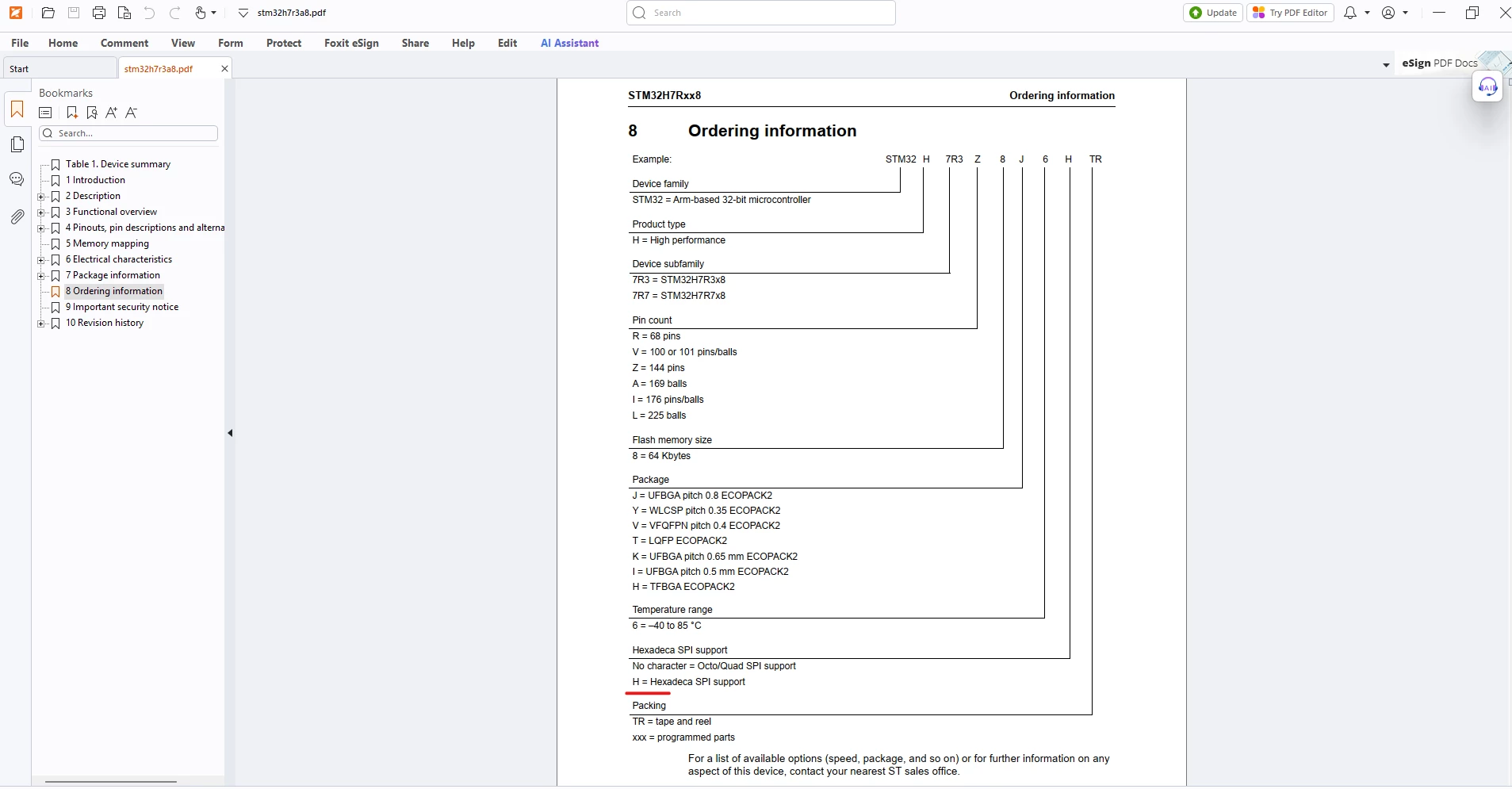The height and width of the screenshot is (789, 1512).
Task: Open the Foxit eSign tab
Action: [351, 43]
